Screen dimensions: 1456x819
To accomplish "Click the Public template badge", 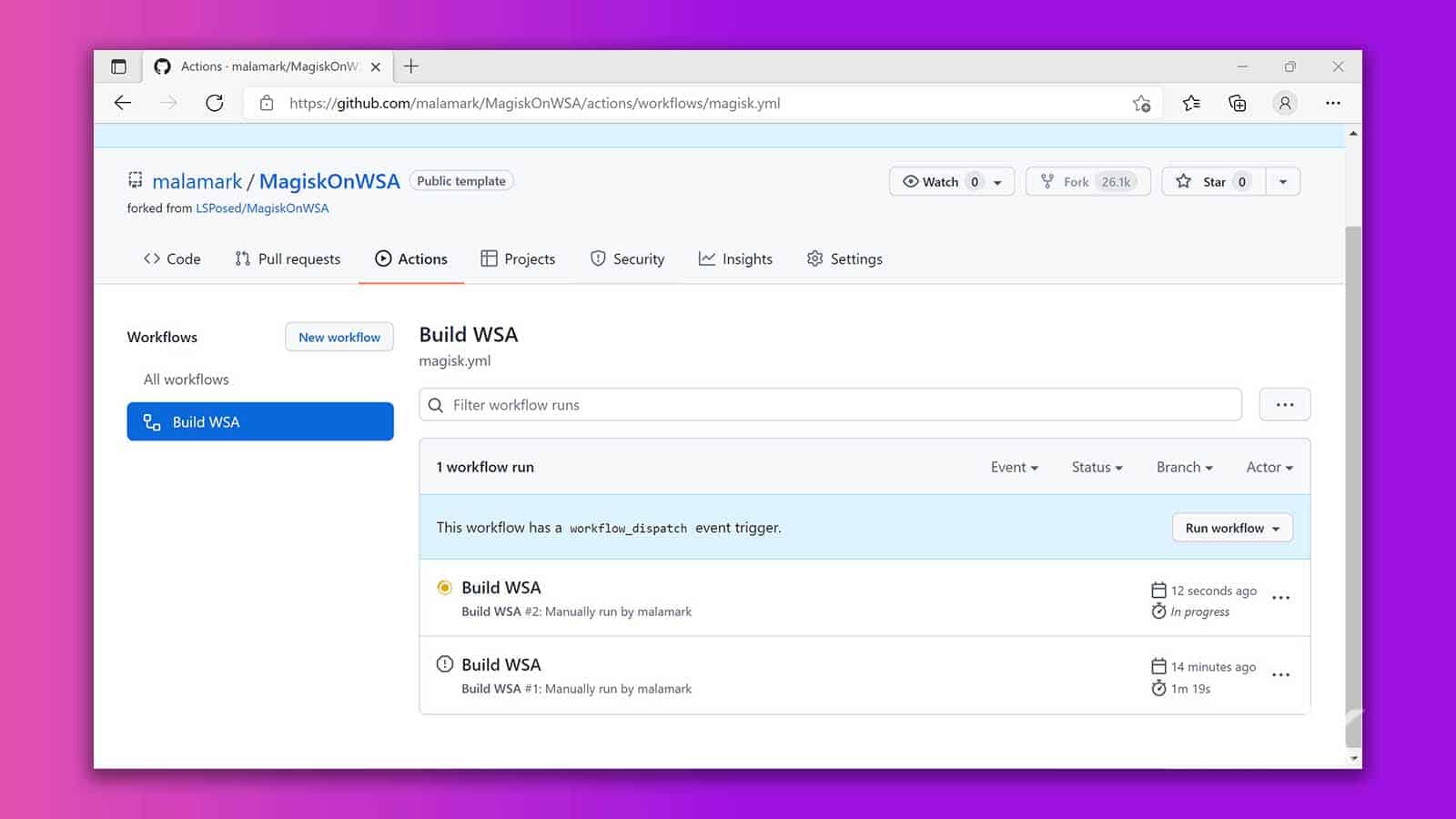I will (461, 181).
